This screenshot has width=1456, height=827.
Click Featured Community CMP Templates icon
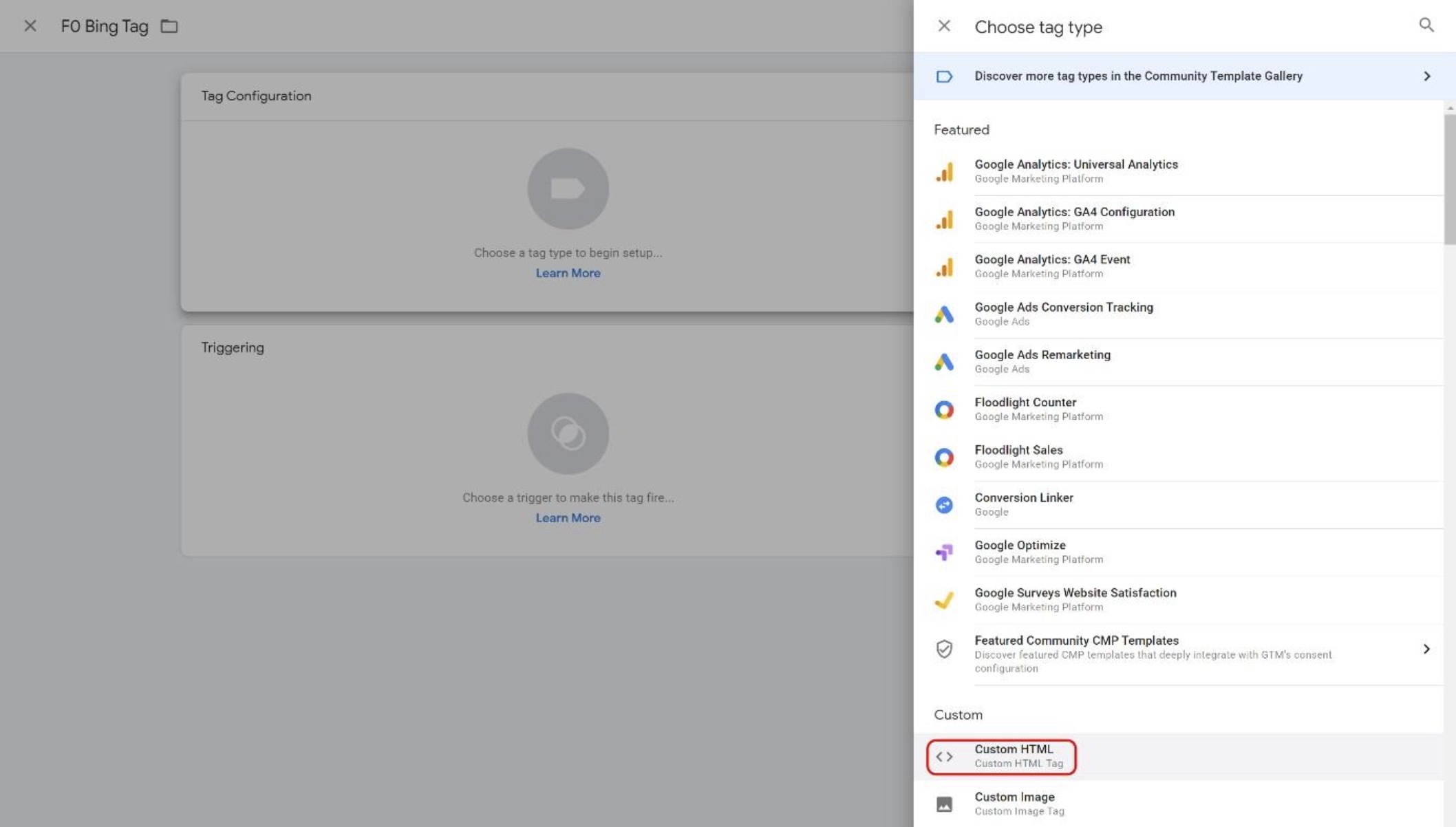point(944,648)
